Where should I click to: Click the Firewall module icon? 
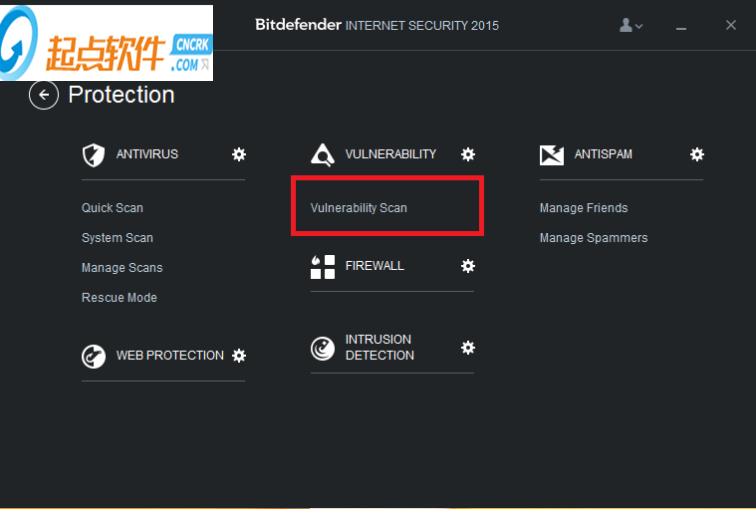click(x=322, y=267)
